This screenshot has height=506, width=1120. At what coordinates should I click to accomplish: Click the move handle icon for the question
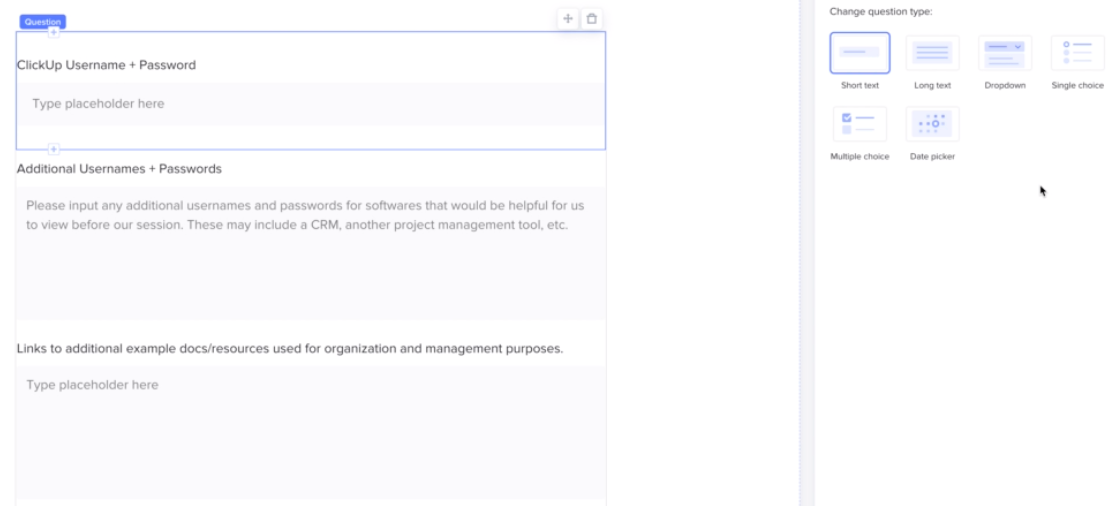pos(568,19)
